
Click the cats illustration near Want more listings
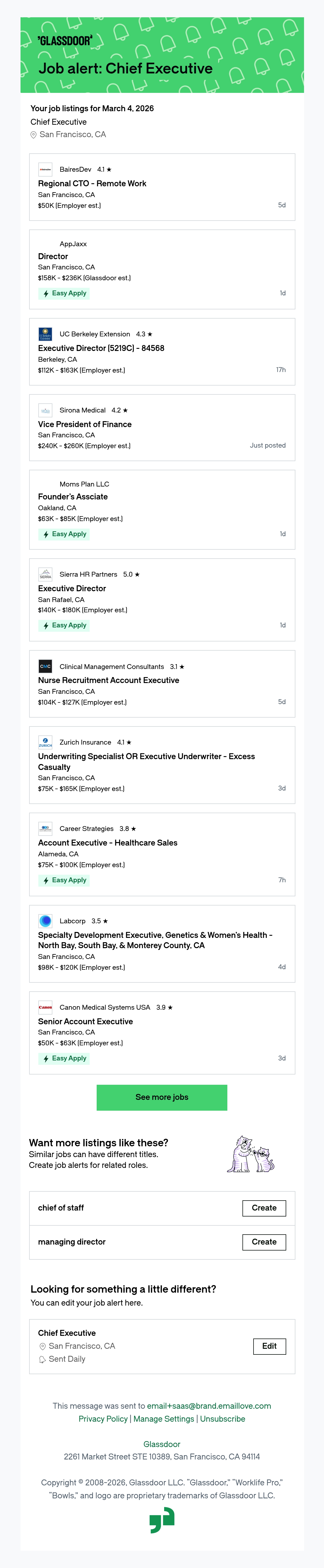pyautogui.click(x=250, y=1154)
